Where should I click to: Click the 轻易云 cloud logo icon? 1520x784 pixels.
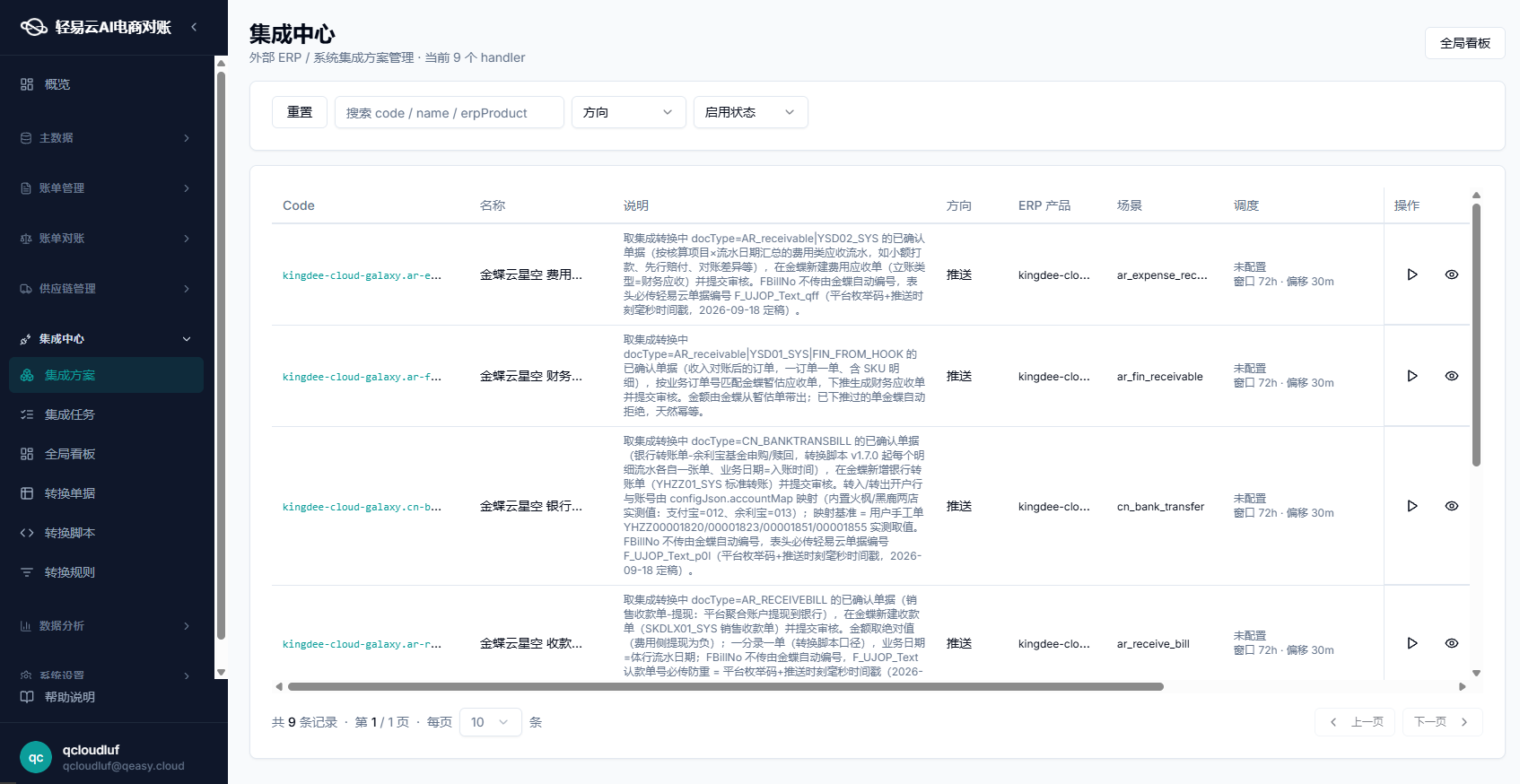click(x=34, y=27)
